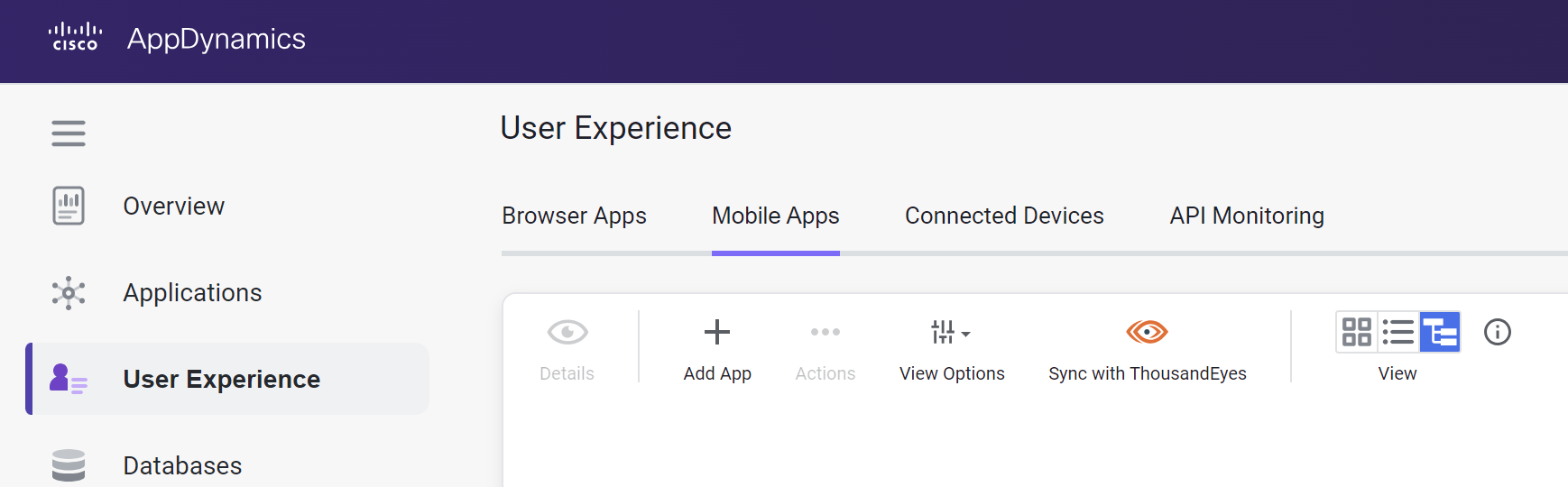Switch to Connected Devices tab
1568x487 pixels.
pos(1004,216)
